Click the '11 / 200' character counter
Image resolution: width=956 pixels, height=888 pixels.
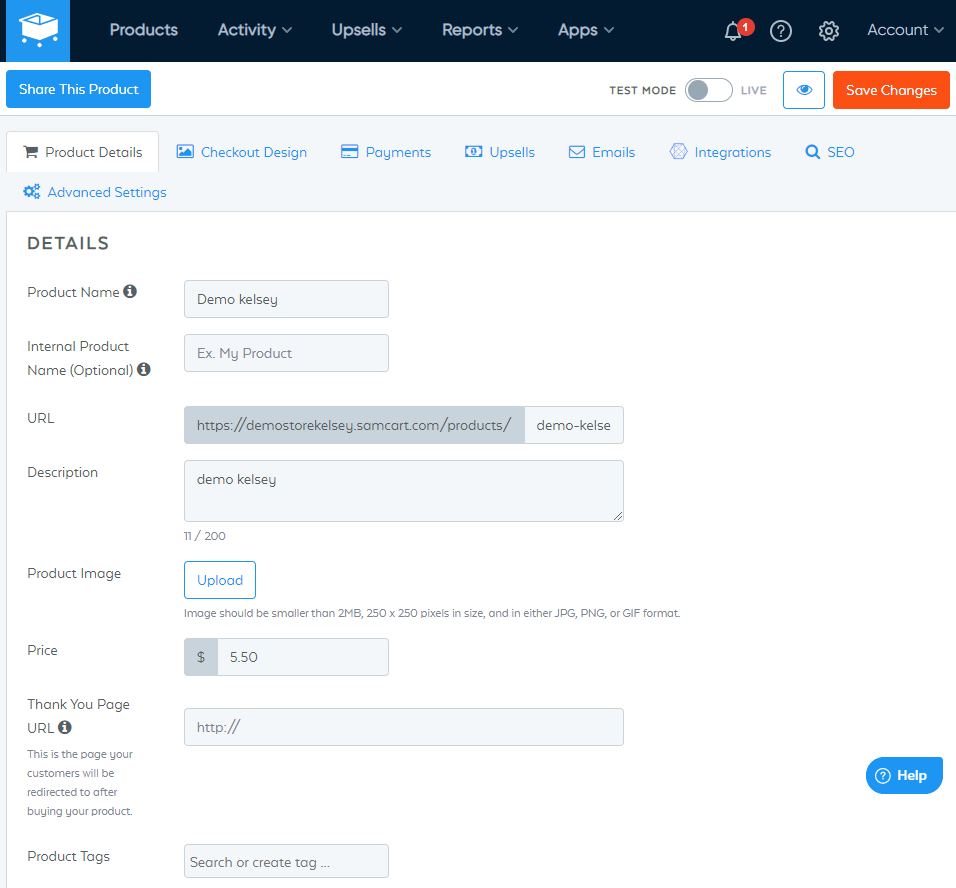tap(205, 536)
